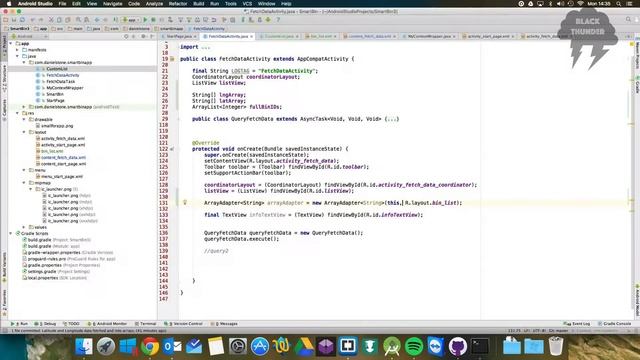Open menu_start_page.xml in the tree
This screenshot has height=360, width=640.
coord(62,176)
